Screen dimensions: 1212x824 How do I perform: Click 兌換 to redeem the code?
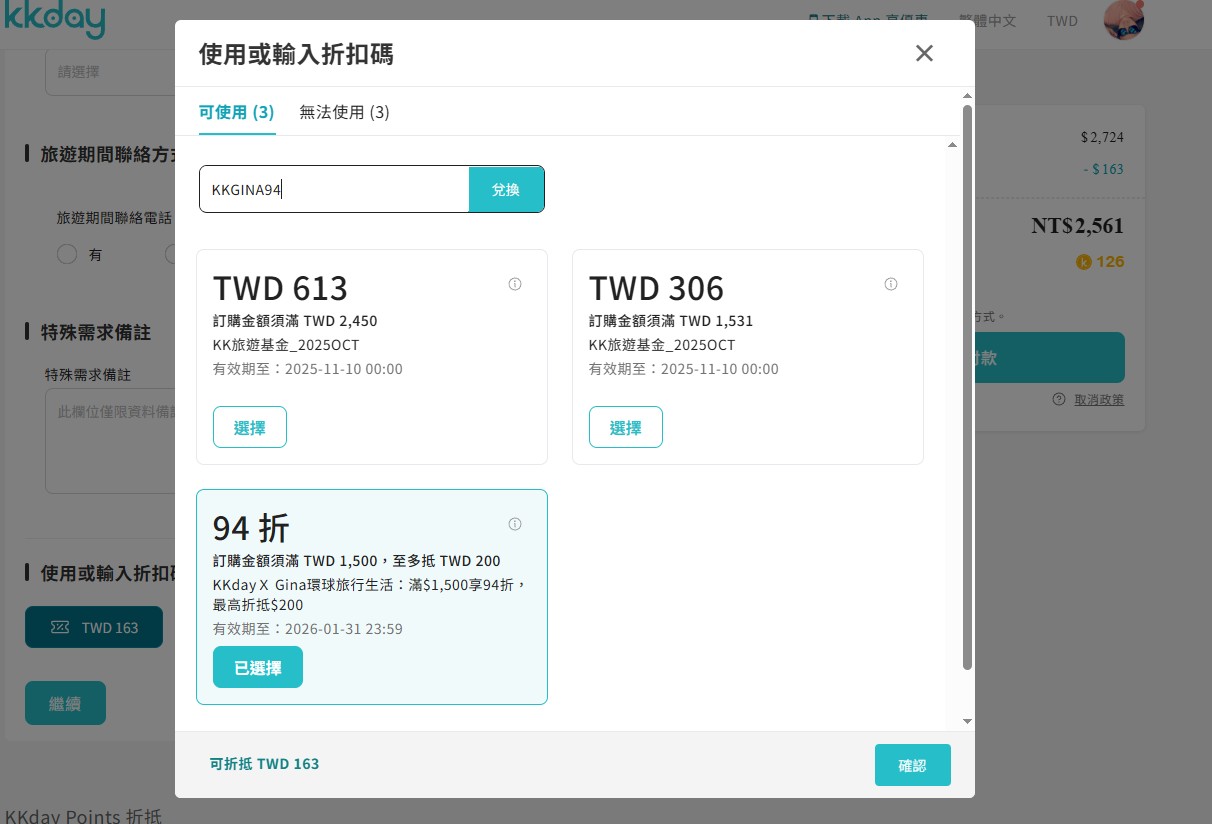(x=506, y=189)
